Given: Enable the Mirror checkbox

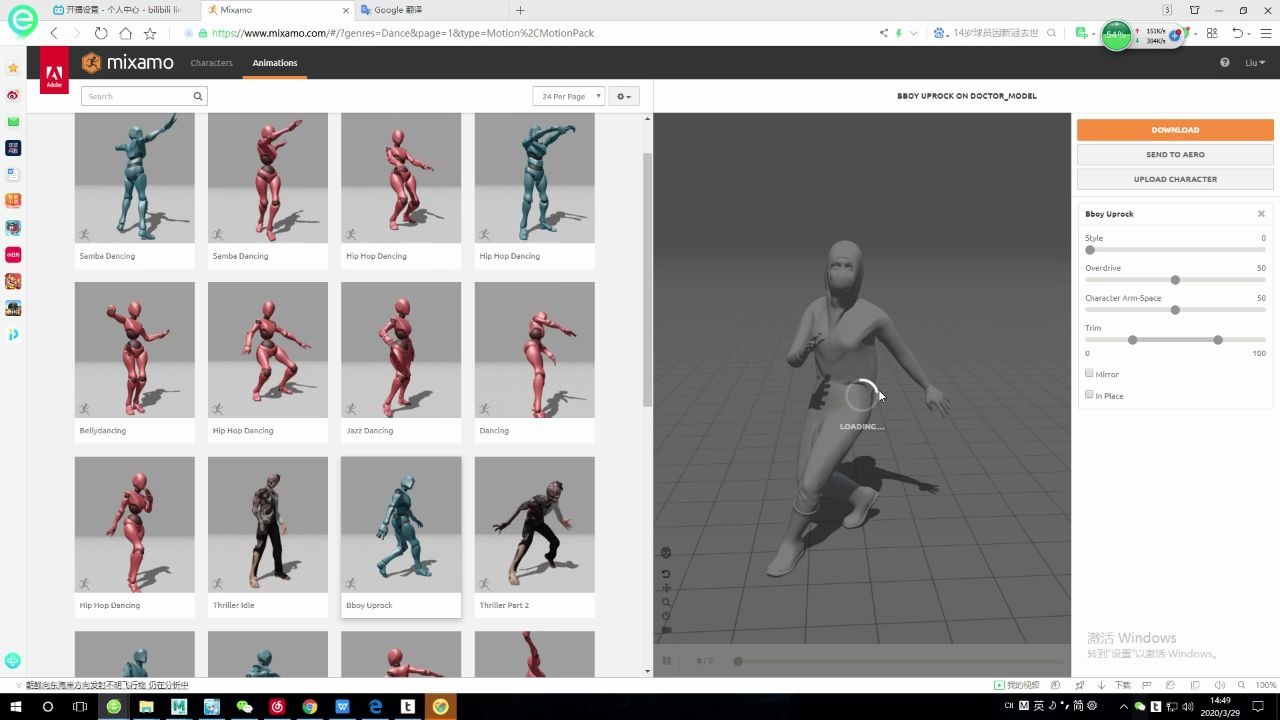Looking at the screenshot, I should [1089, 373].
